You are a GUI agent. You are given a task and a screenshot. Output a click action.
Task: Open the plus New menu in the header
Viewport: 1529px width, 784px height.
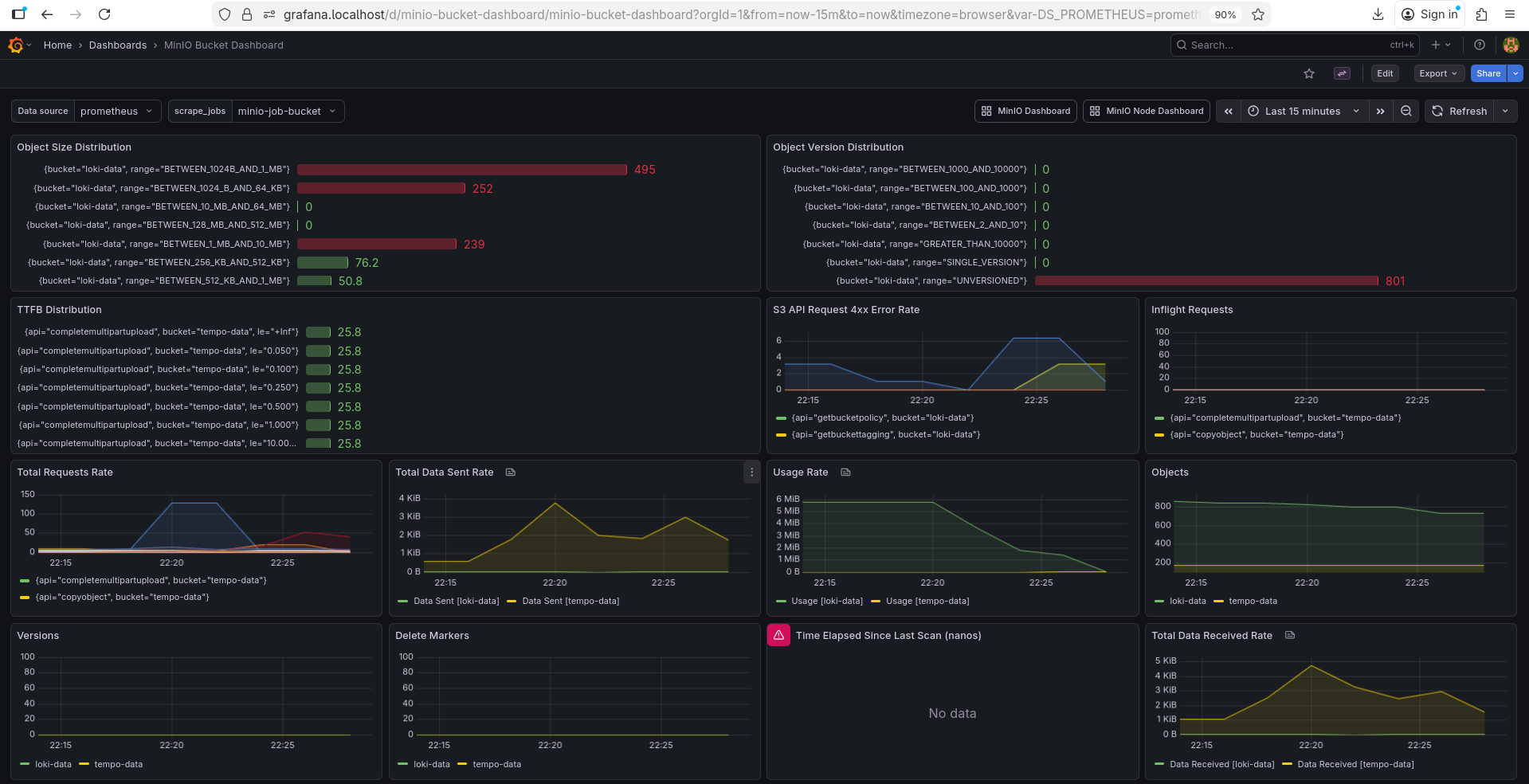click(1441, 45)
